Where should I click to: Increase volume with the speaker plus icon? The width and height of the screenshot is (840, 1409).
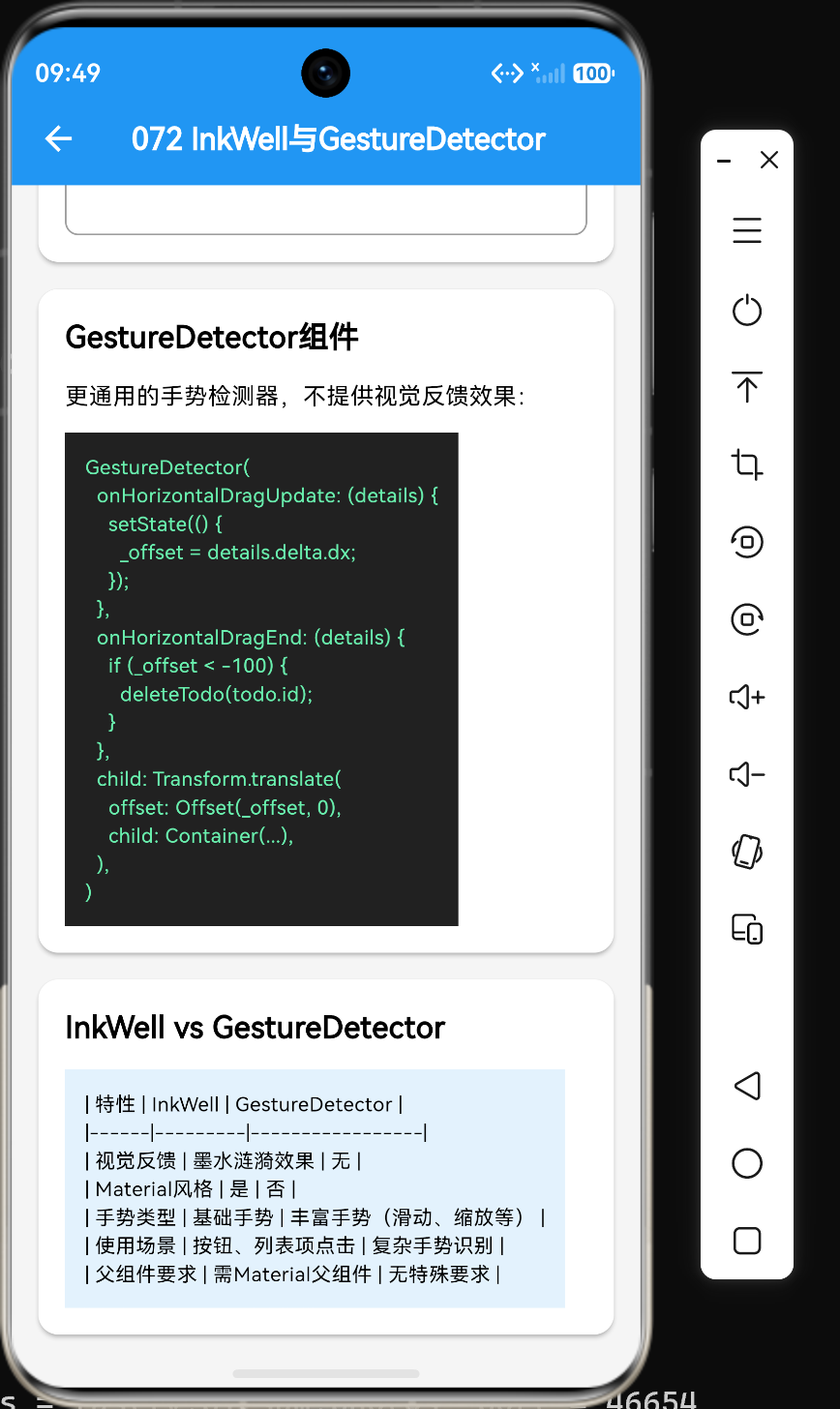coord(747,697)
